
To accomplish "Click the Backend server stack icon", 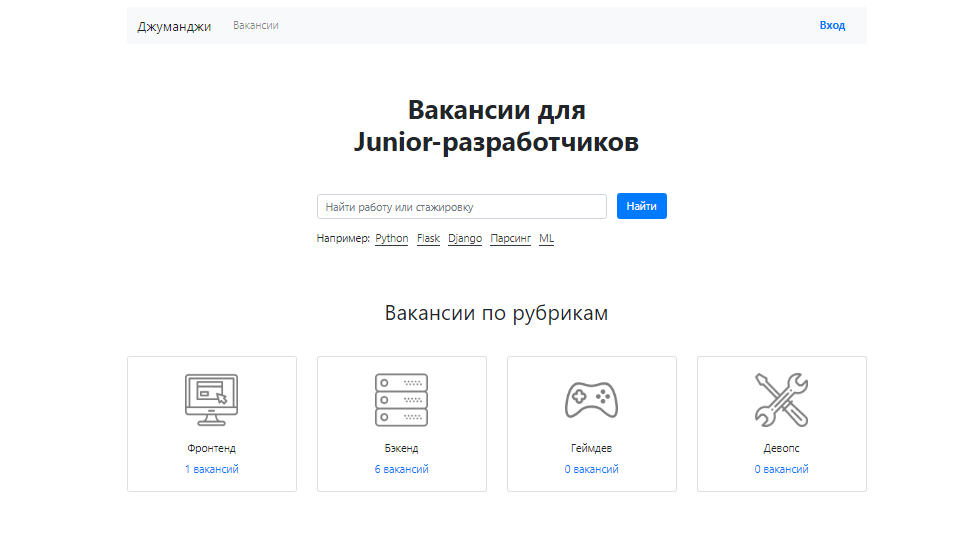I will (401, 399).
